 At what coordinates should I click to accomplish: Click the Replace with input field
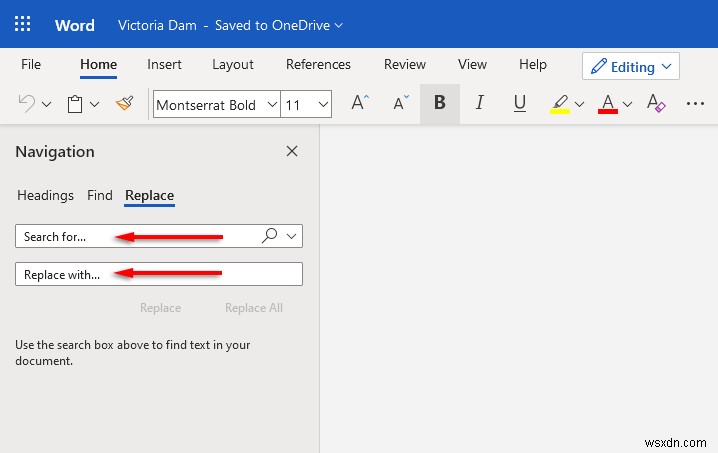pyautogui.click(x=159, y=274)
